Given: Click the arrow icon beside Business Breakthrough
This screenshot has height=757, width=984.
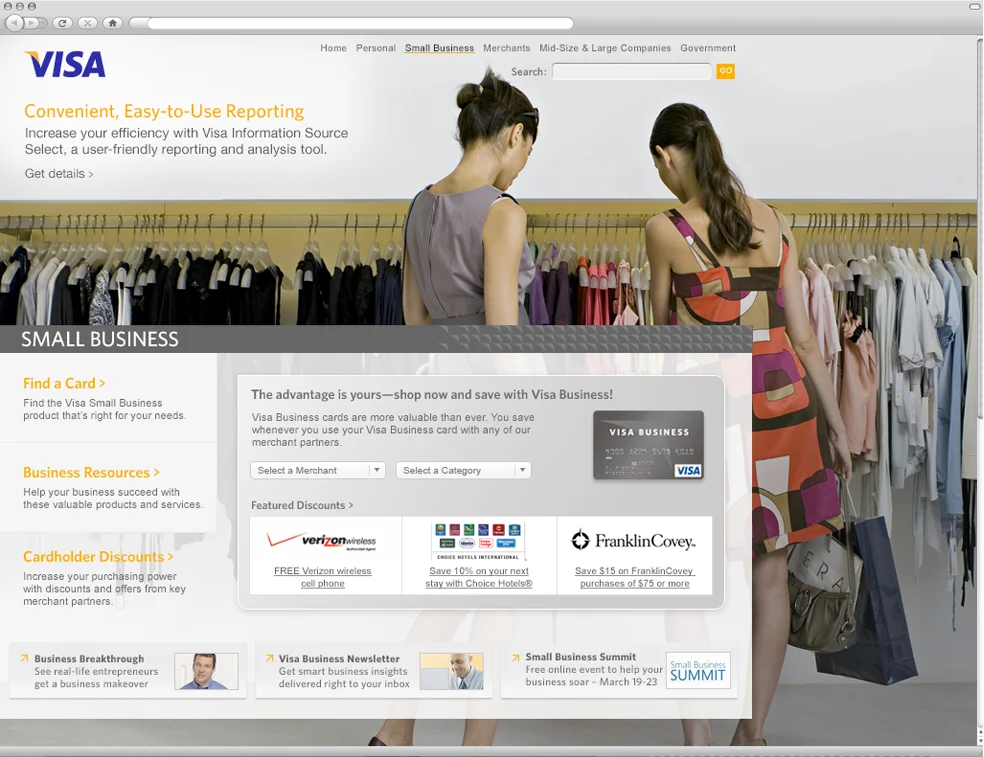Looking at the screenshot, I should coord(24,658).
